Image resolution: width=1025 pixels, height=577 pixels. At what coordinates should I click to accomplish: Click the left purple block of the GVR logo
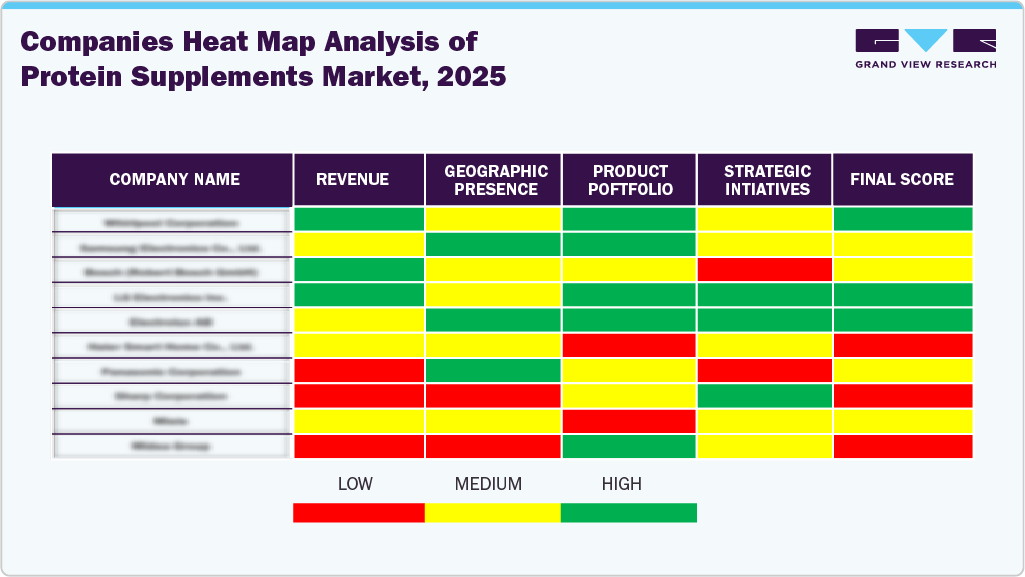coord(878,42)
